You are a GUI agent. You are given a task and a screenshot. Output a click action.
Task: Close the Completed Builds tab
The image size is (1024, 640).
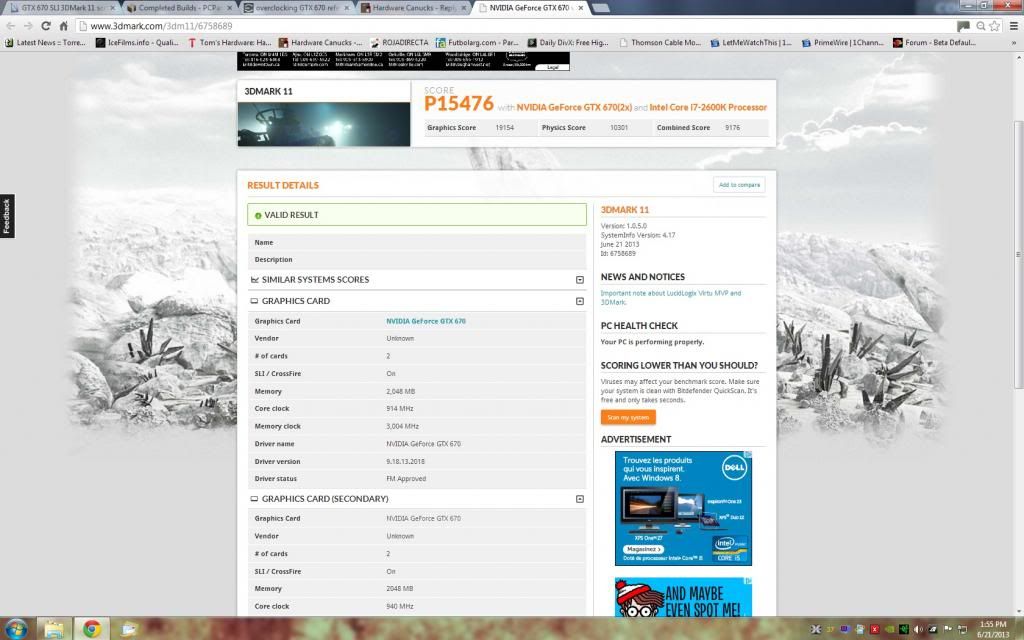[229, 8]
